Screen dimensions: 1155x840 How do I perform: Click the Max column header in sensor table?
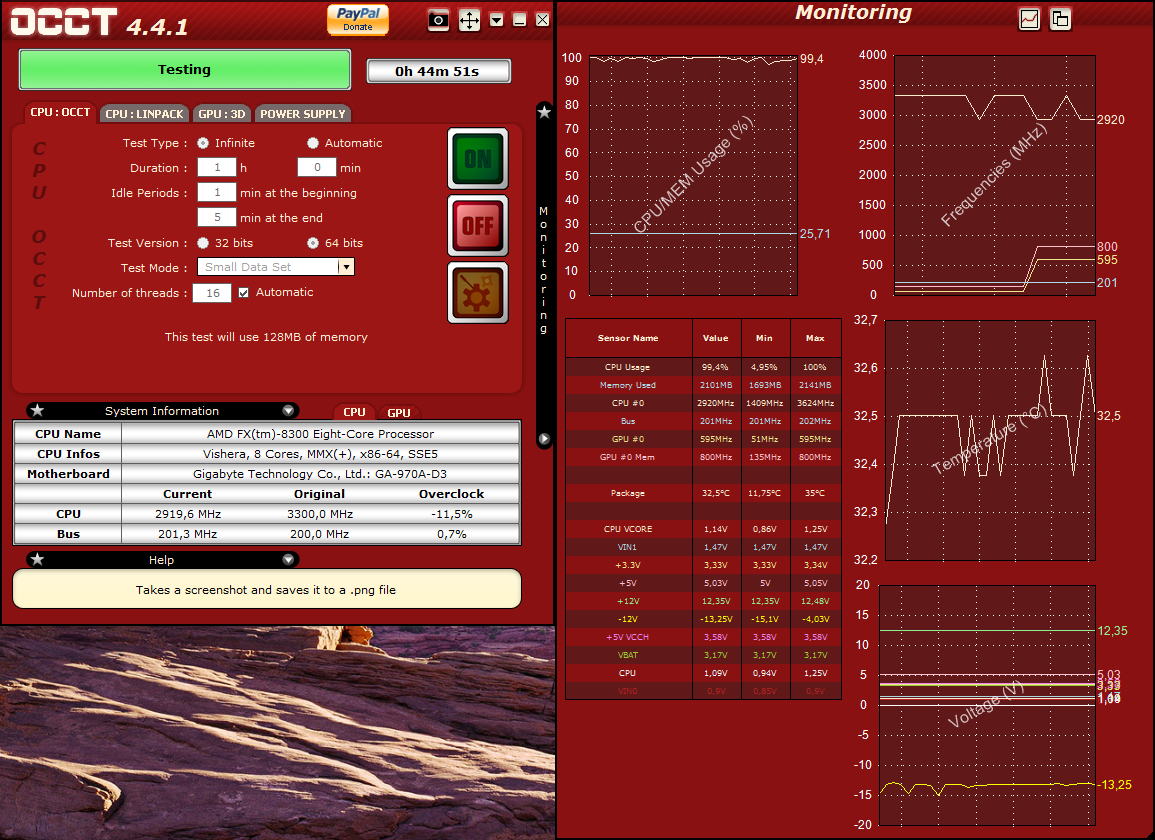pyautogui.click(x=815, y=337)
